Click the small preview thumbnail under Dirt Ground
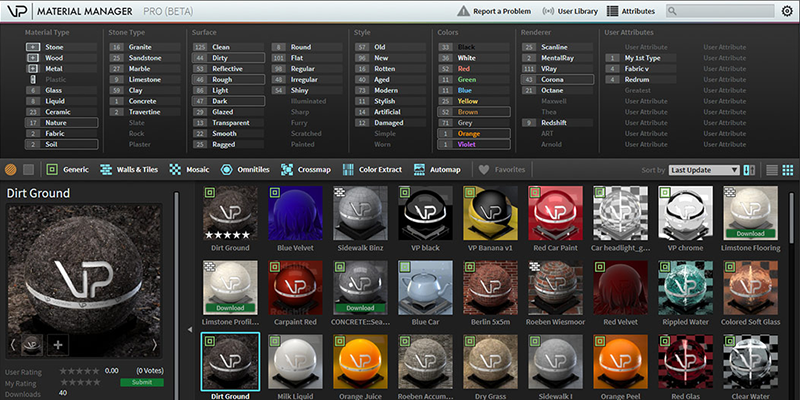The image size is (800, 400). click(32, 345)
